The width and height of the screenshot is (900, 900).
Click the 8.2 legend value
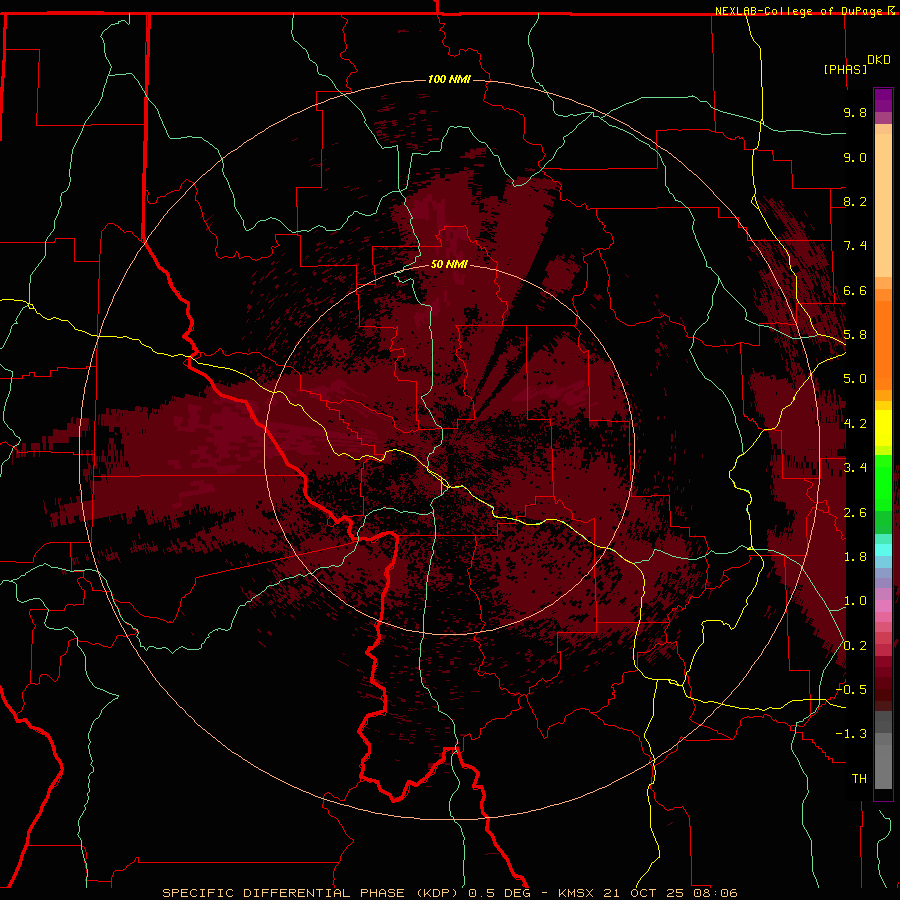pos(855,201)
